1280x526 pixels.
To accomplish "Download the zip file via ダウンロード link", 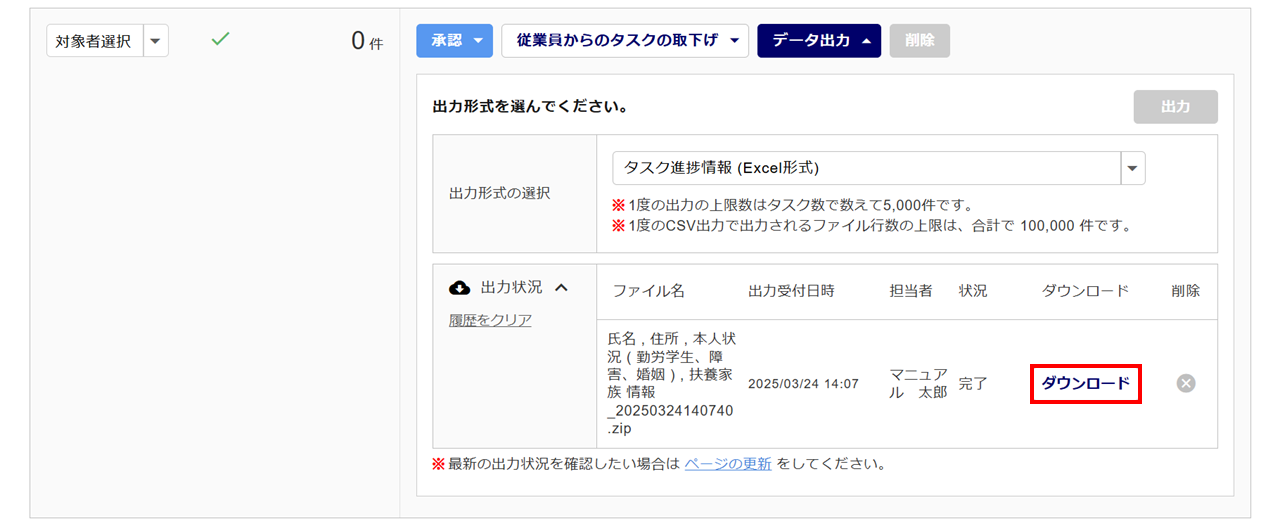I will point(1085,383).
